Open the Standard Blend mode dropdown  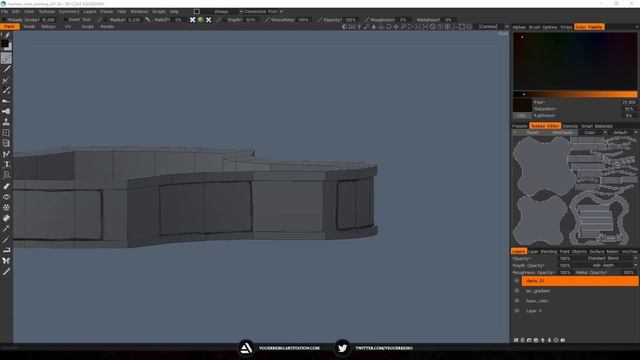tap(606, 258)
